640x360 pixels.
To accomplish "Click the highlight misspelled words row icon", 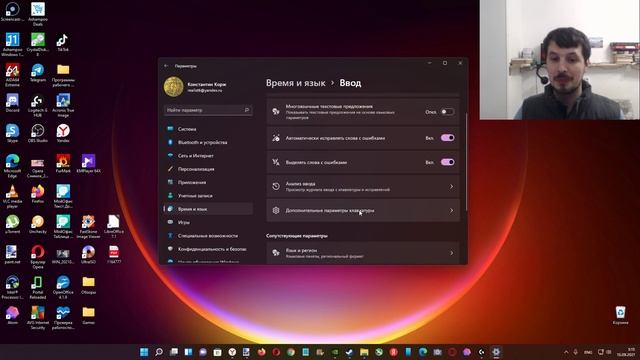I will point(276,162).
